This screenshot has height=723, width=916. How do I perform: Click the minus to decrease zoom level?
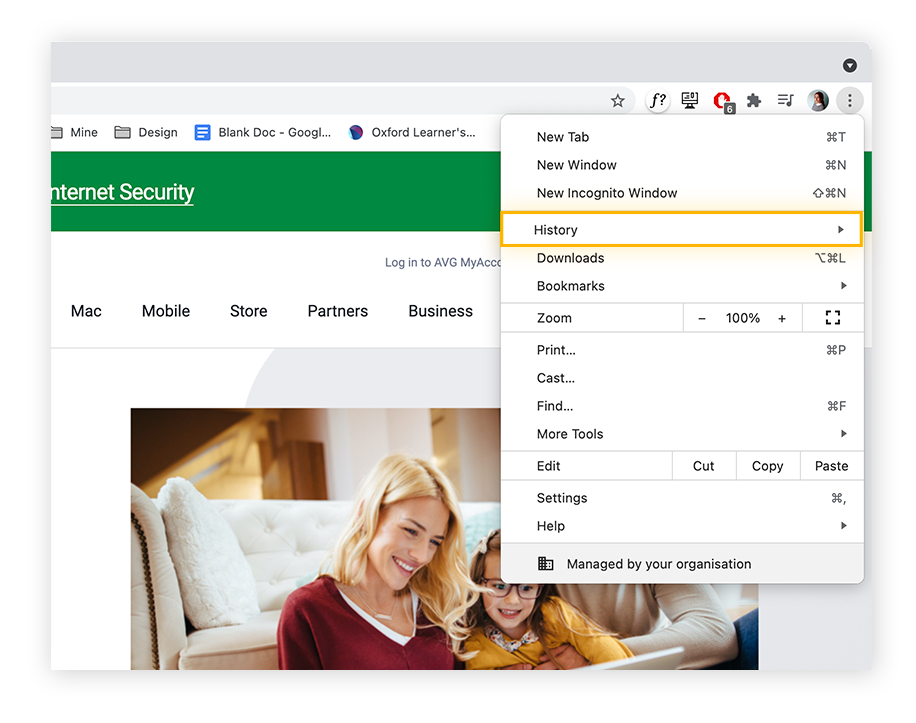pos(703,318)
